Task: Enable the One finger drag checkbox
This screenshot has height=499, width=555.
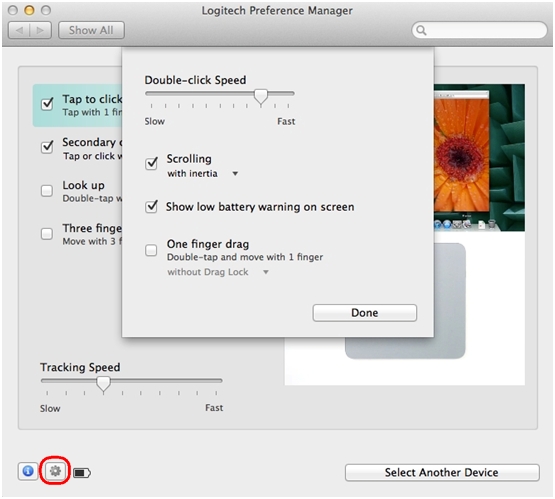Action: pos(151,250)
